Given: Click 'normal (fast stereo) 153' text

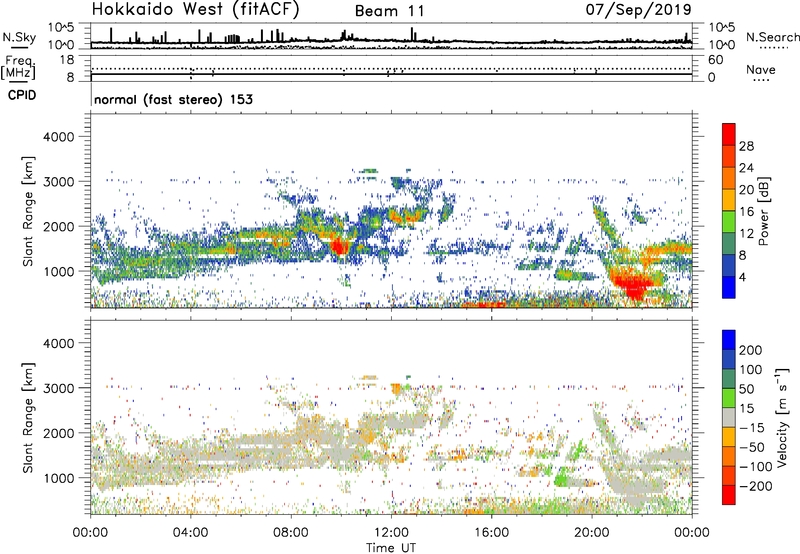Looking at the screenshot, I should (173, 99).
